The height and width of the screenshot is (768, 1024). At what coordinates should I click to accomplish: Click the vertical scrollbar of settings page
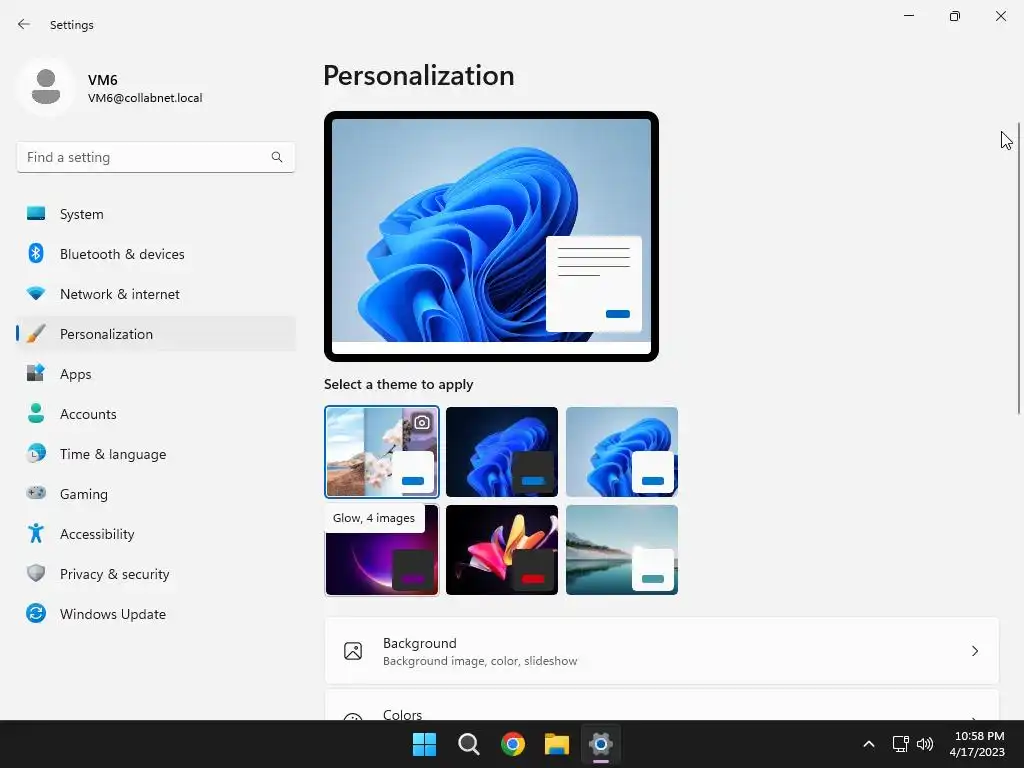click(x=1019, y=268)
